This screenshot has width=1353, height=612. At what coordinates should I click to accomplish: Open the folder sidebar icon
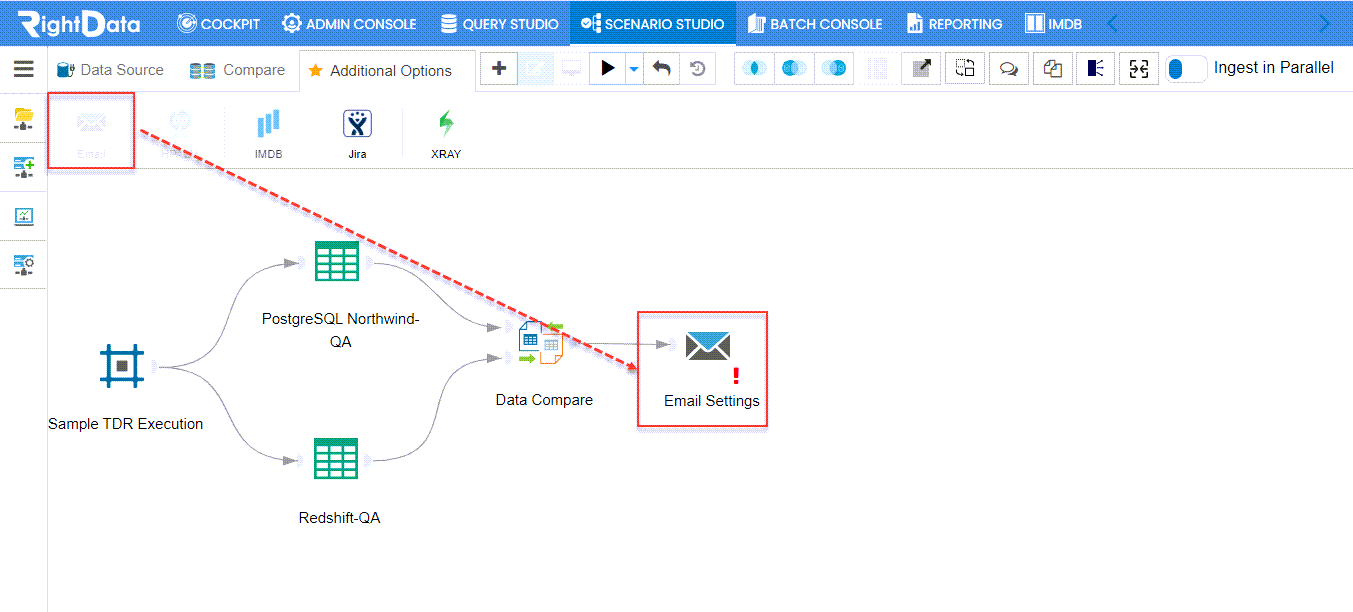pyautogui.click(x=23, y=119)
